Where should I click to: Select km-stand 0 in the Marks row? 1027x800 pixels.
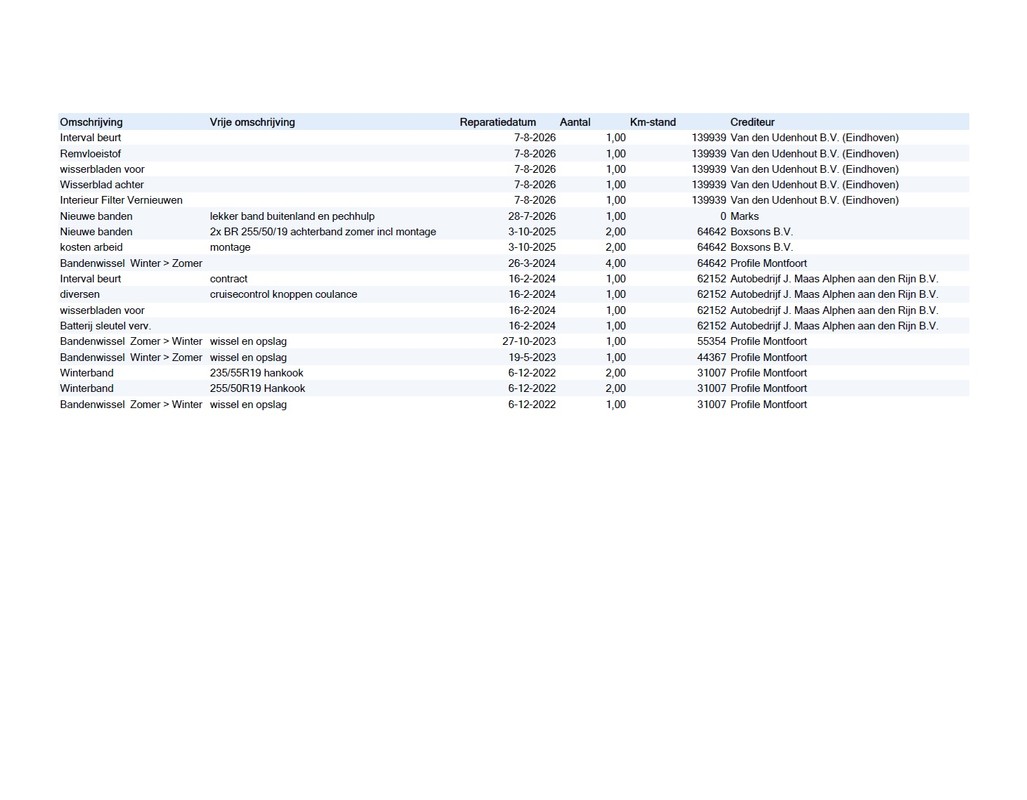(723, 216)
